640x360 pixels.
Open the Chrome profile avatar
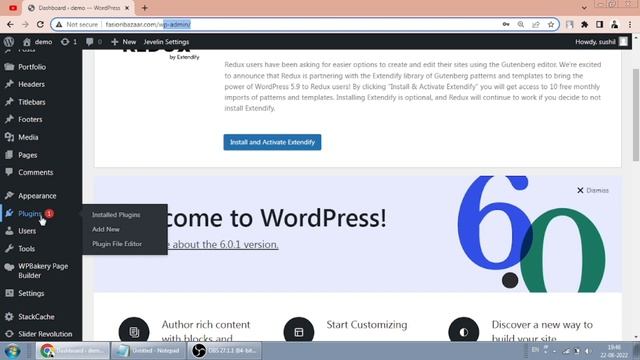point(615,24)
